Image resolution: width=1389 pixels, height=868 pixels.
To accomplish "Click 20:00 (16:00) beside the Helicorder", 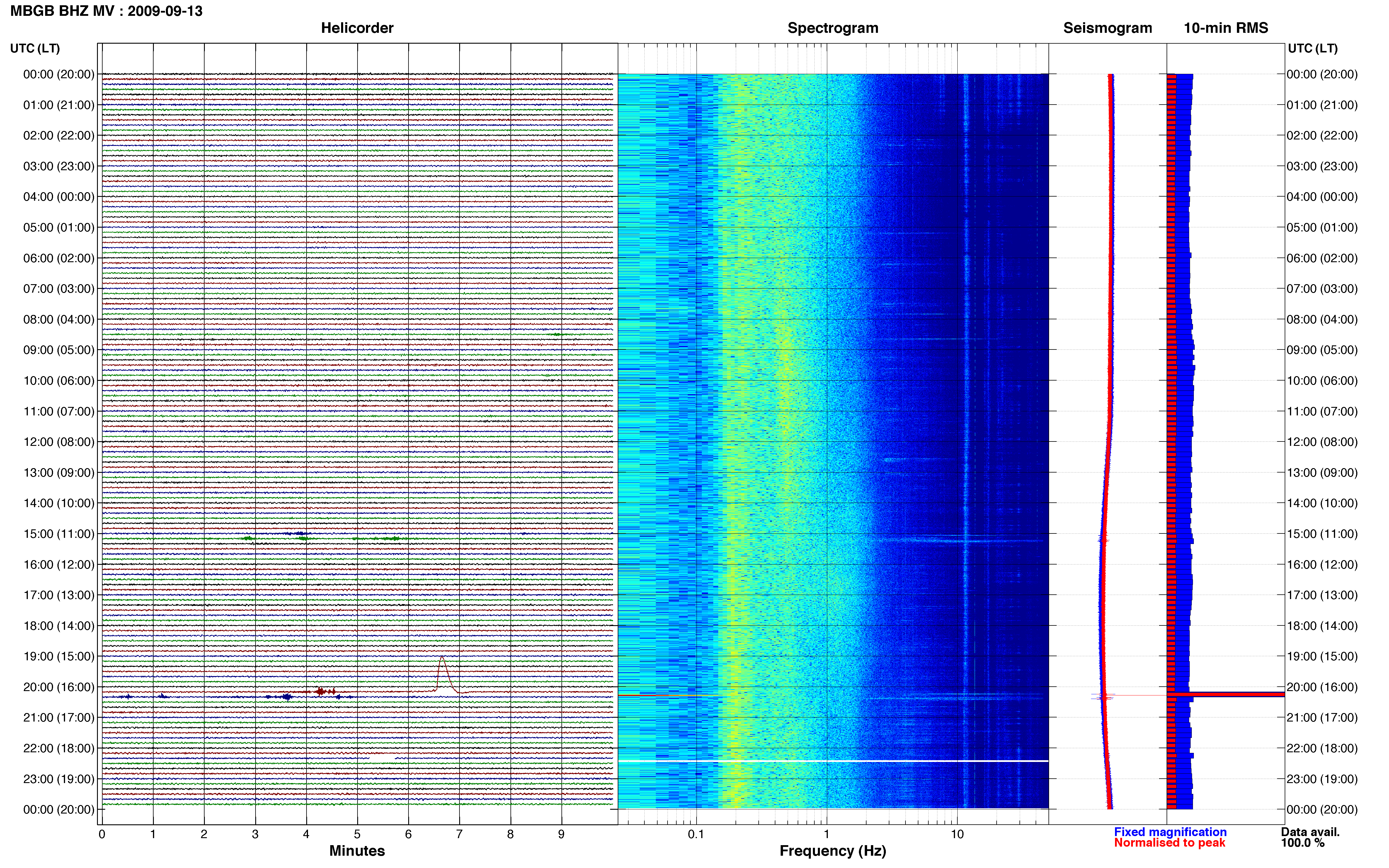I will point(59,687).
